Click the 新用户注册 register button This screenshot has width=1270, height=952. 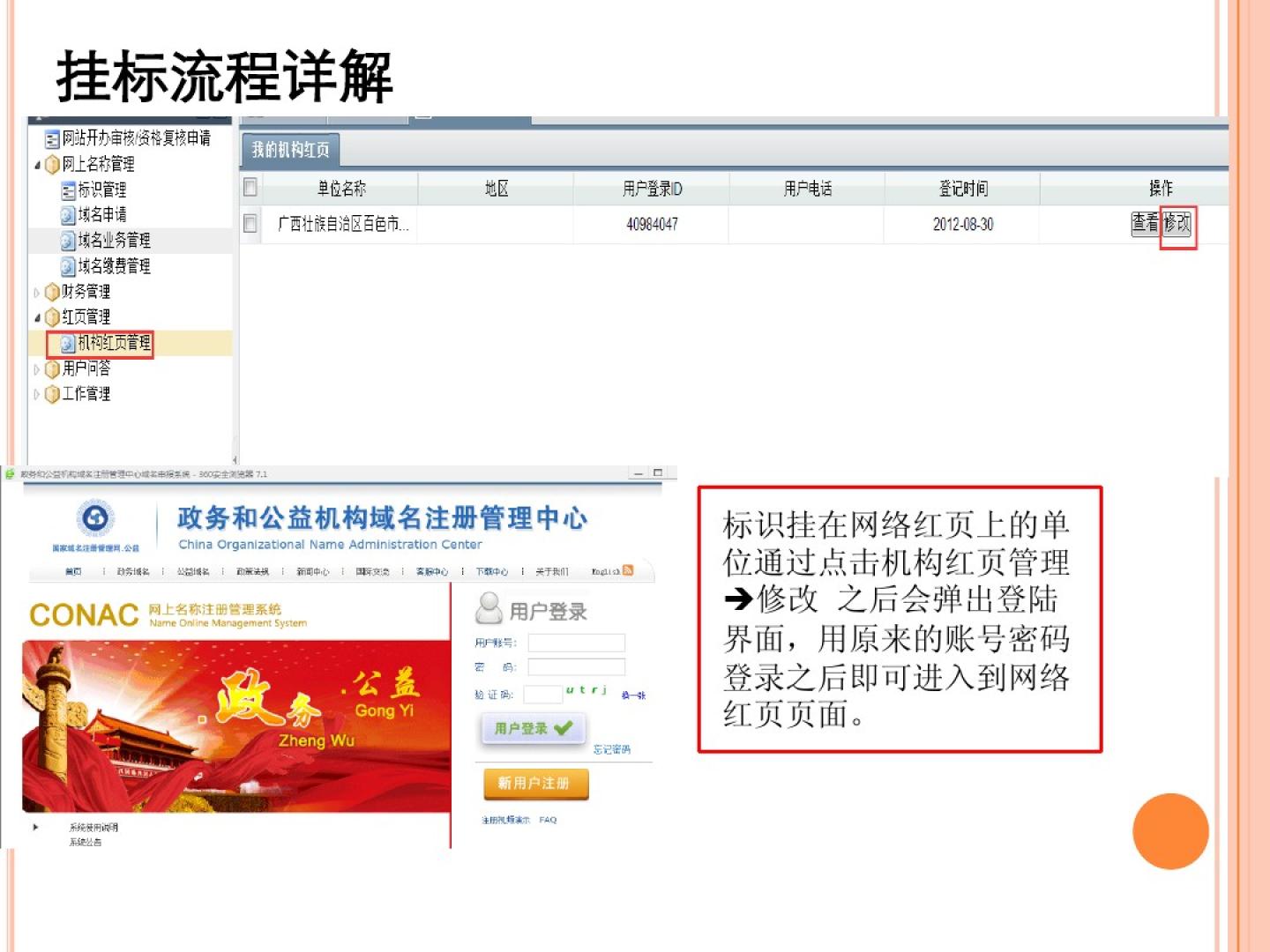click(x=534, y=783)
